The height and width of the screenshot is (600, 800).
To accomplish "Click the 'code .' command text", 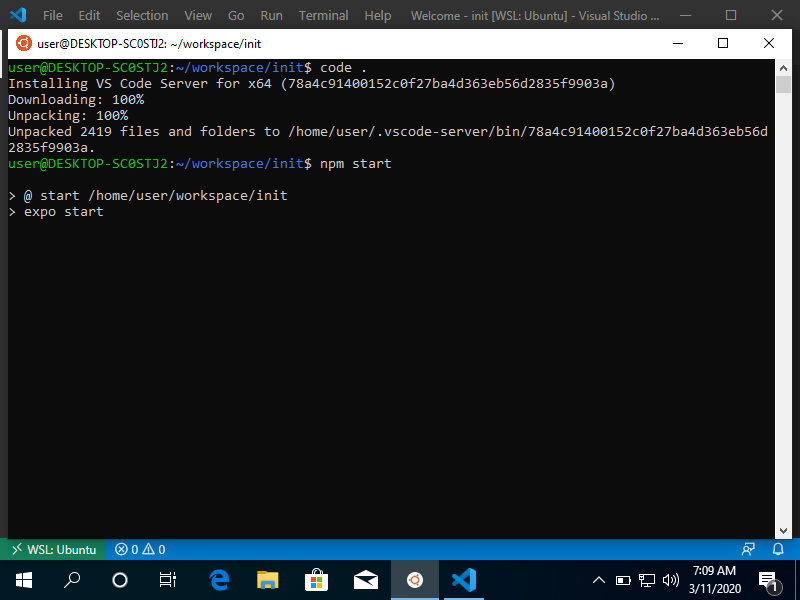I will pos(343,68).
